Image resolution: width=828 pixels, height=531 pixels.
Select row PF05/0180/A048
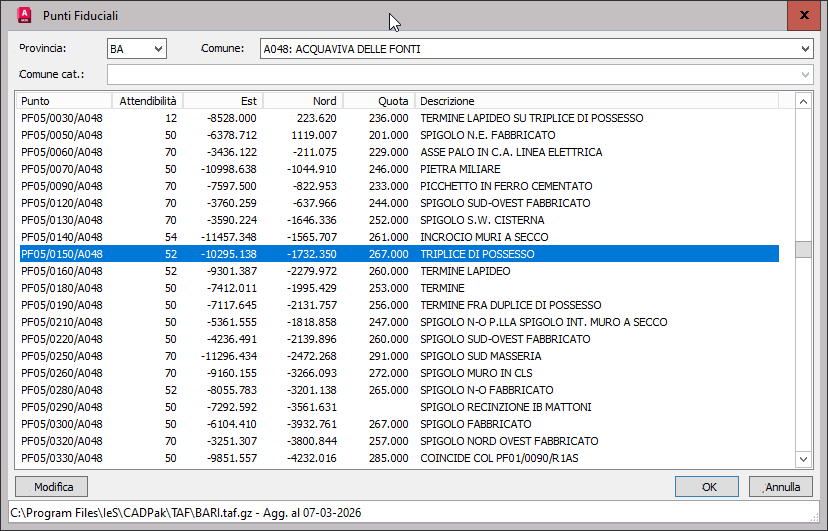click(x=399, y=288)
